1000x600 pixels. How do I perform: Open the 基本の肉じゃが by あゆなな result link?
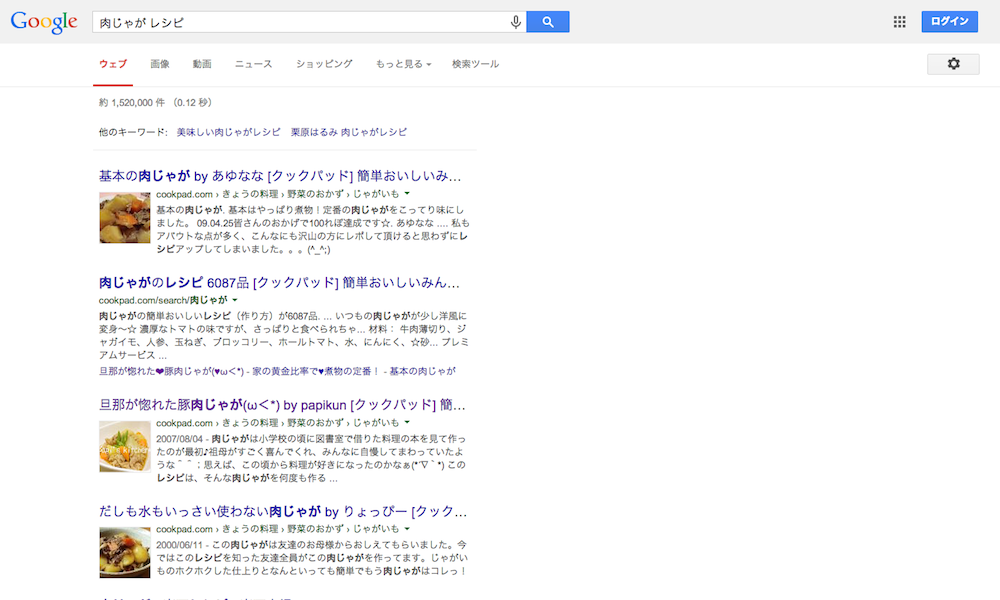[x=279, y=175]
